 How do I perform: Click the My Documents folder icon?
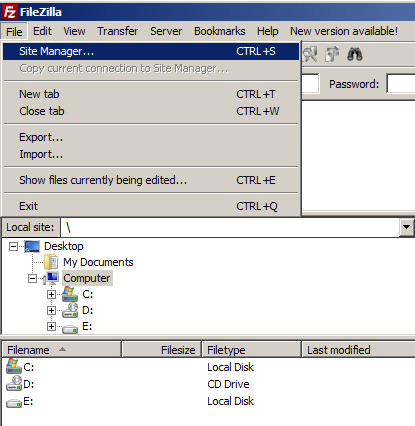coord(51,262)
